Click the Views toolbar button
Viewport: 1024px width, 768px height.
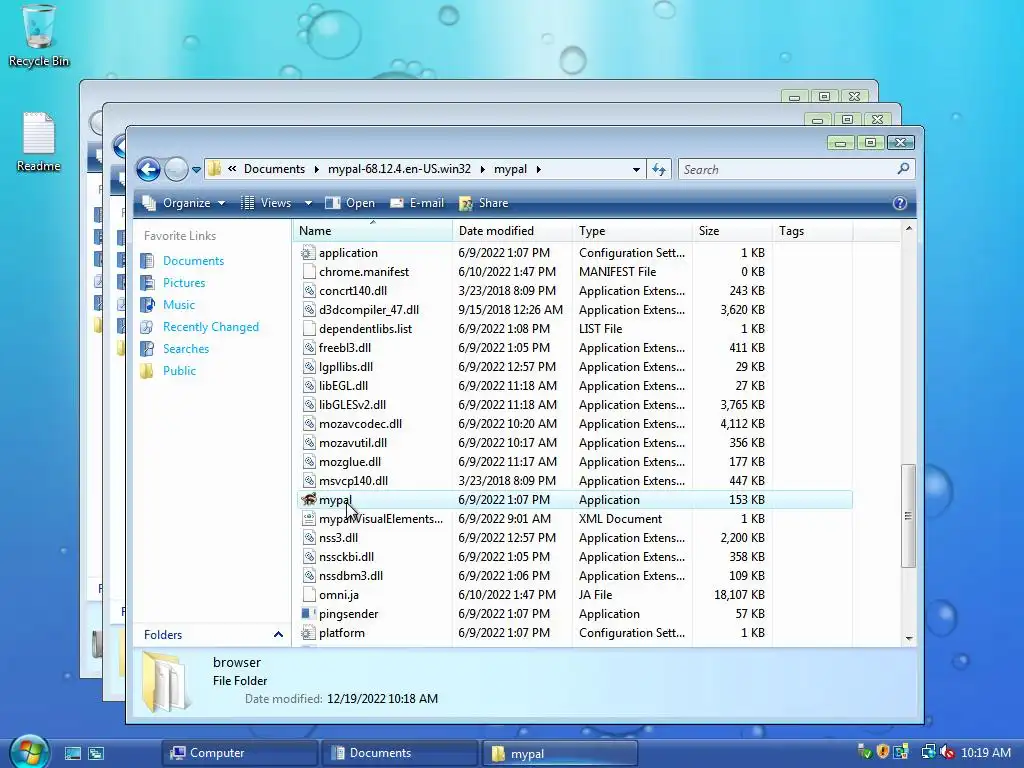(x=266, y=203)
